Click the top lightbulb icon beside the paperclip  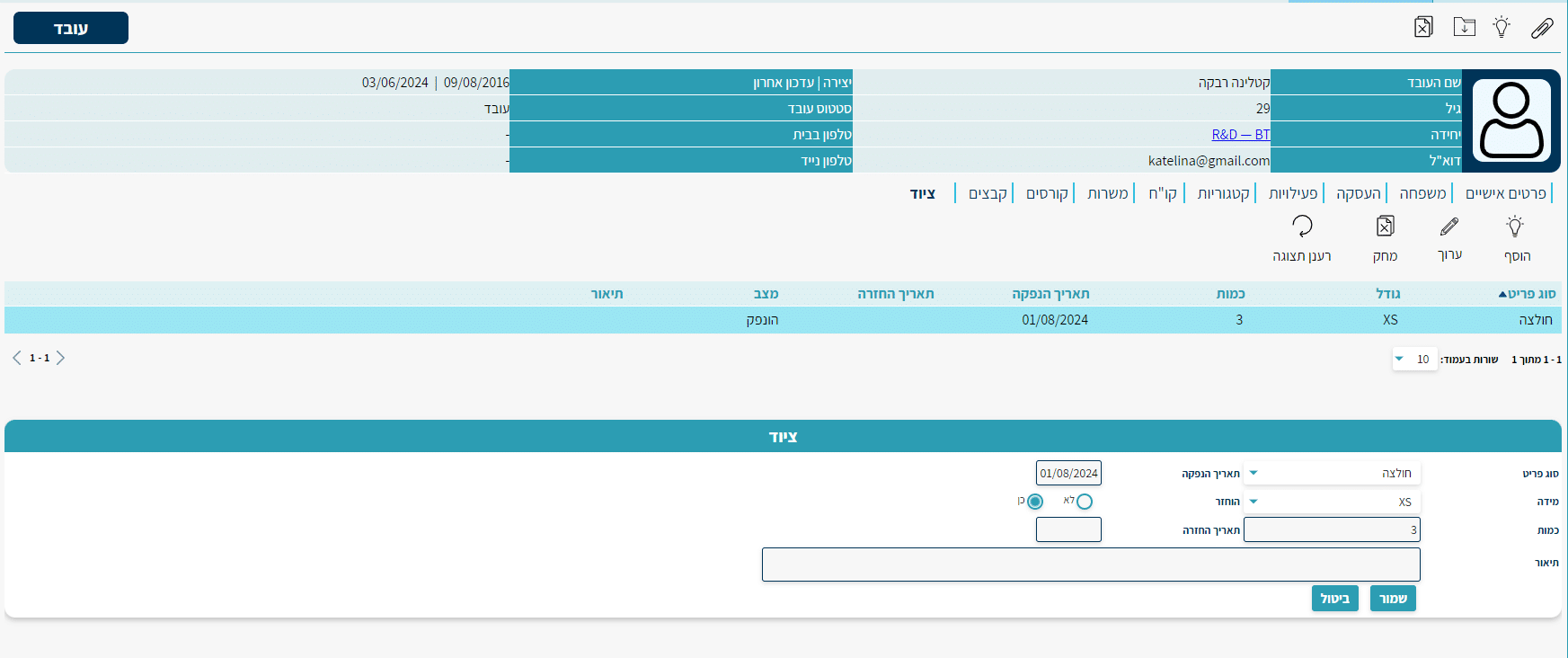[1502, 27]
